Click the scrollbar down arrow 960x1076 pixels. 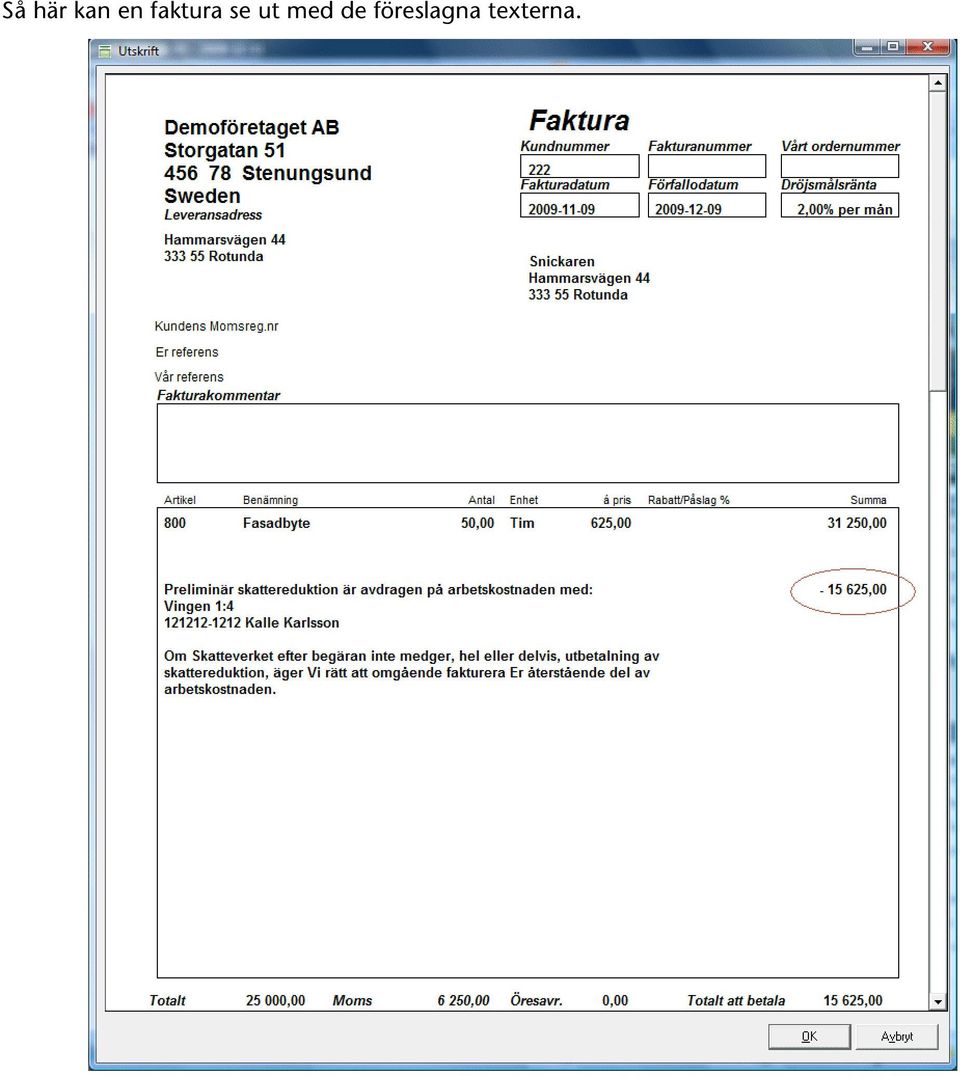[938, 1002]
